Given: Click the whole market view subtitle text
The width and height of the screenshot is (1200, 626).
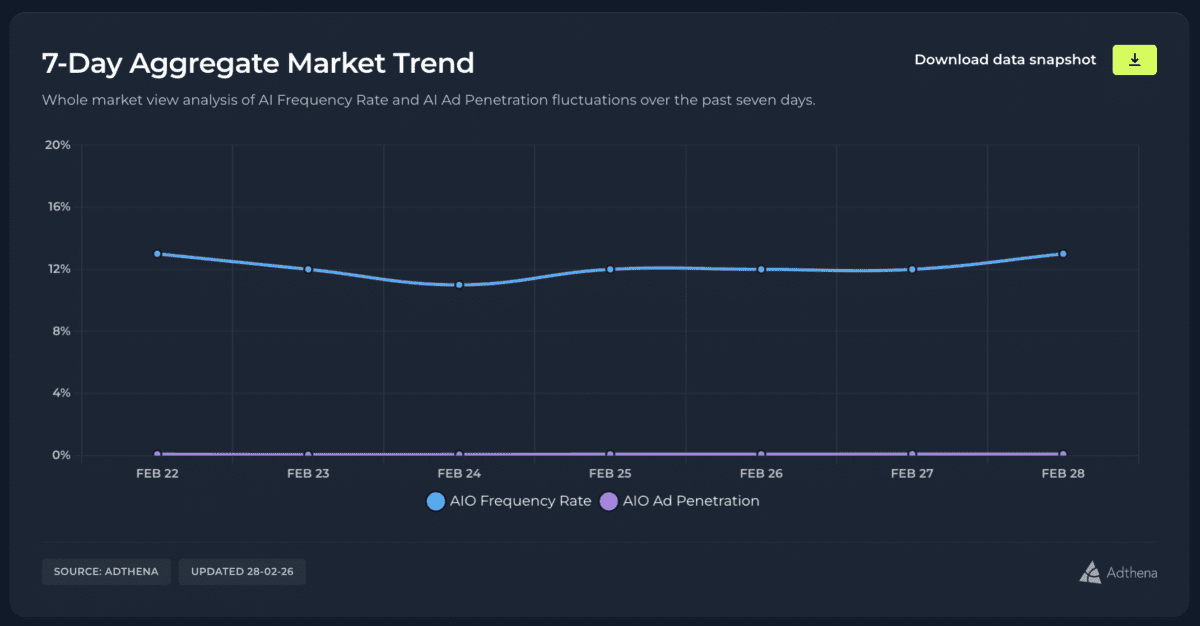Looking at the screenshot, I should point(428,100).
